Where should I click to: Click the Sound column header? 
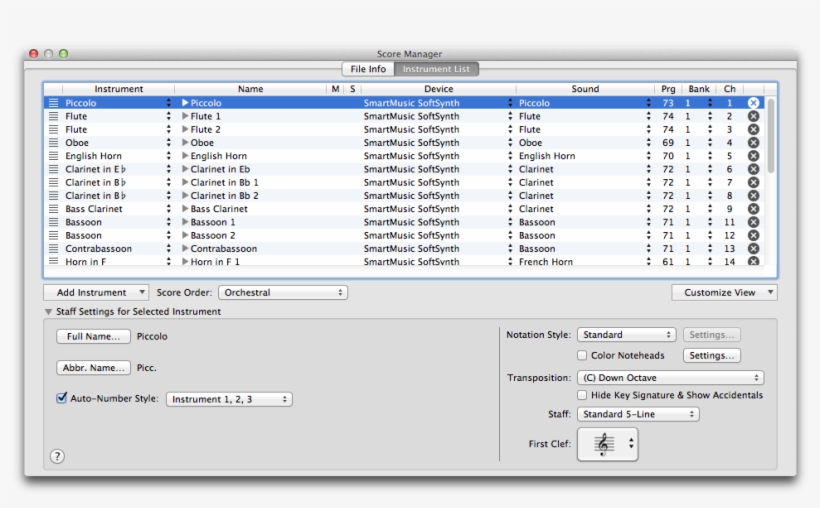(585, 89)
